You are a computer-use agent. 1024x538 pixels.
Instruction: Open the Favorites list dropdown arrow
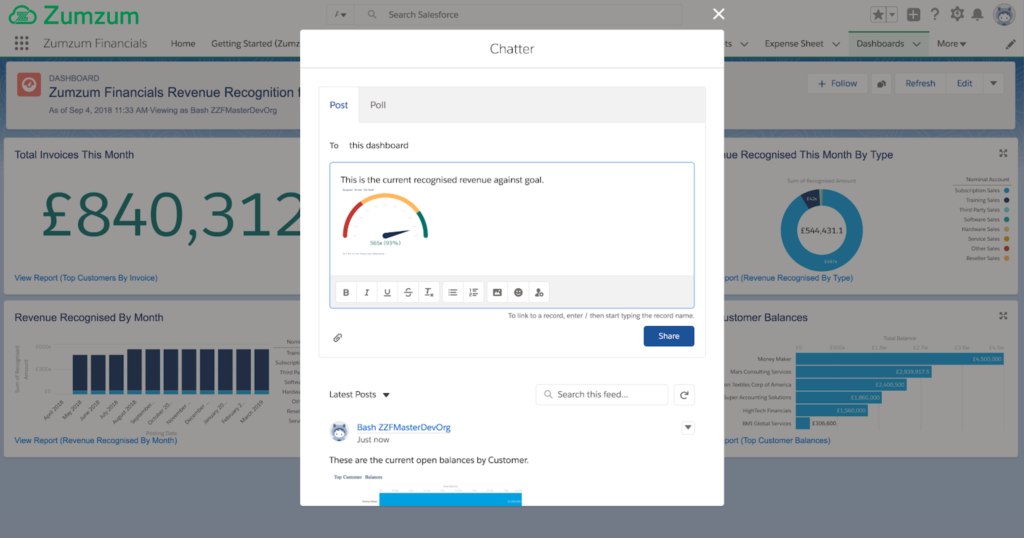[892, 14]
